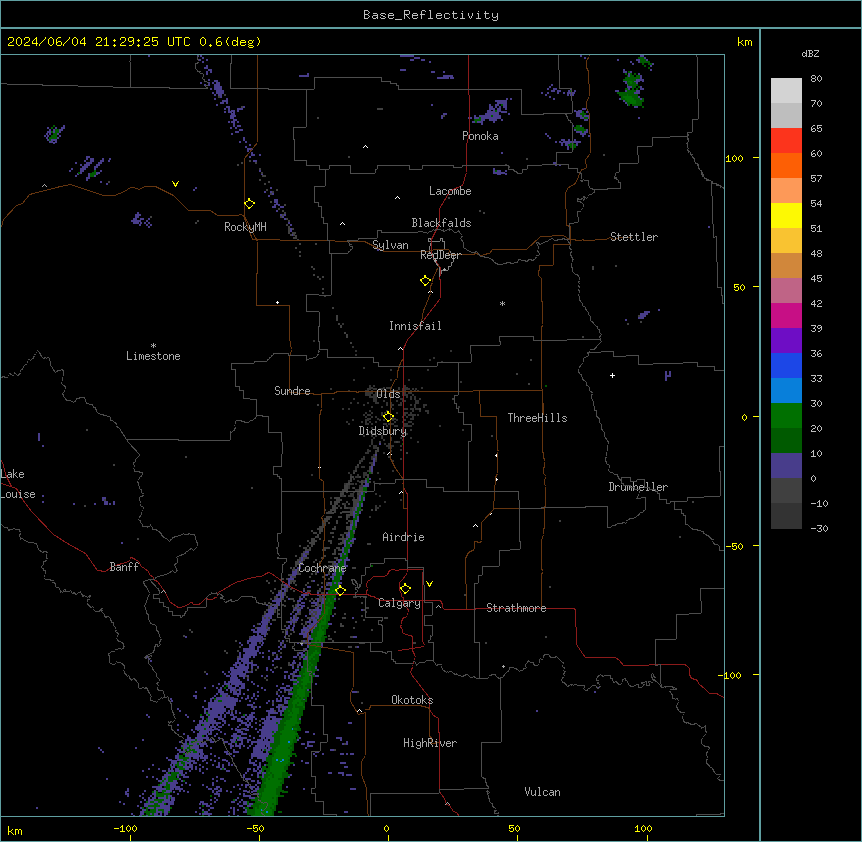Click the Vulcan city label
The width and height of the screenshot is (862, 842).
pyautogui.click(x=543, y=792)
